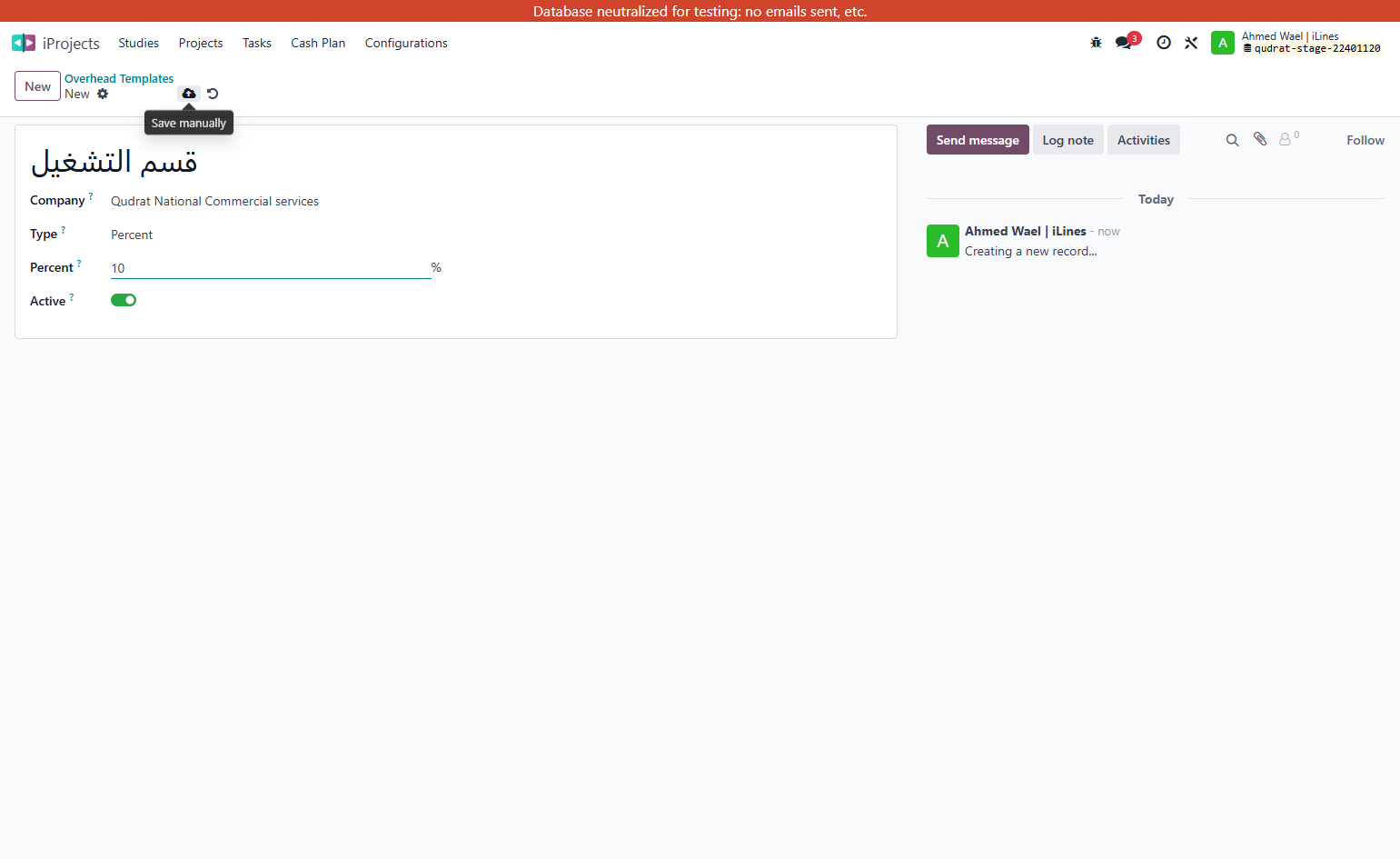Screen dimensions: 1400x859
Task: Click the Arabic template name field
Action: 456,162
